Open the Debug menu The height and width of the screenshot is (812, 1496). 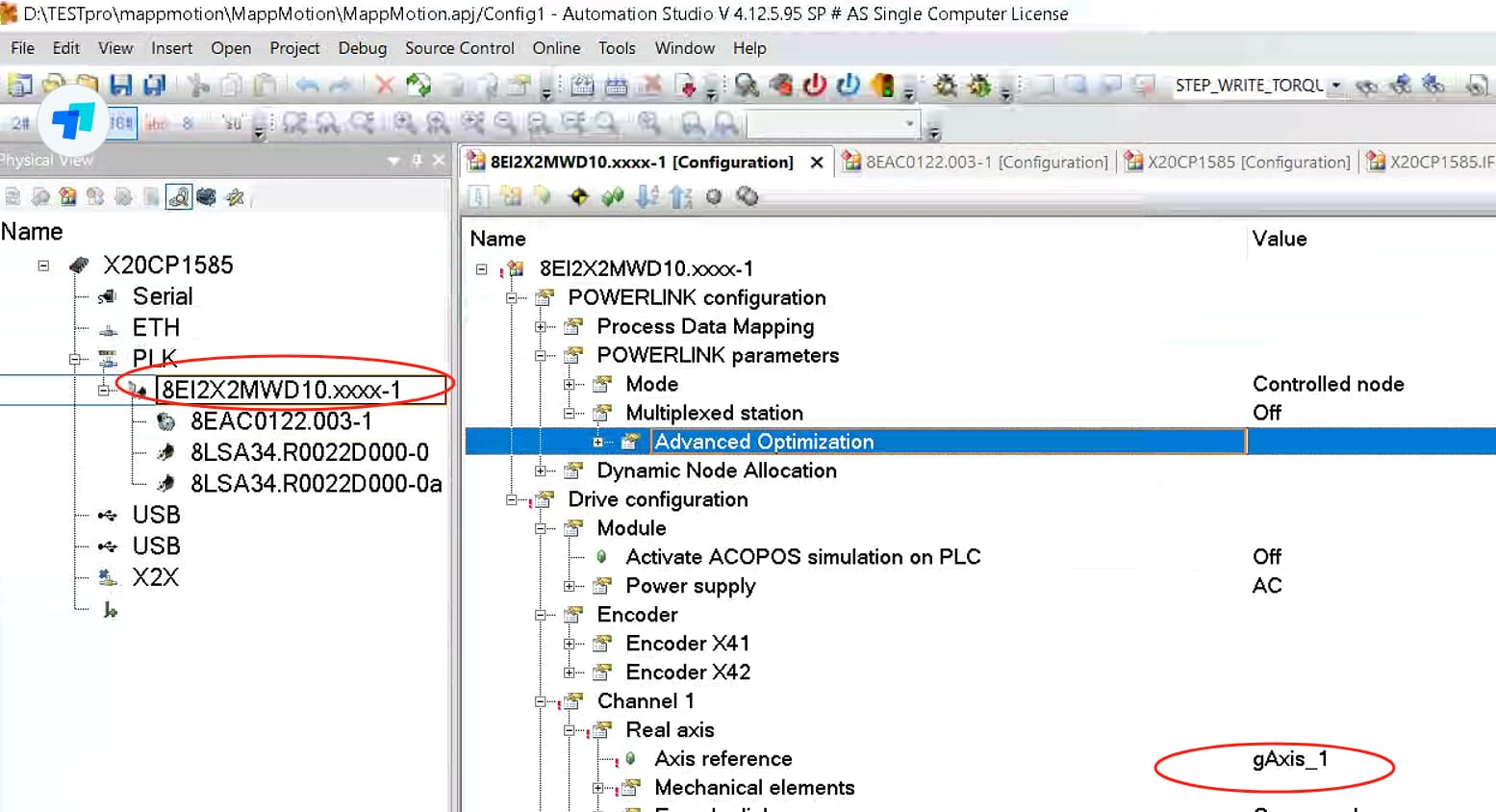coord(363,48)
